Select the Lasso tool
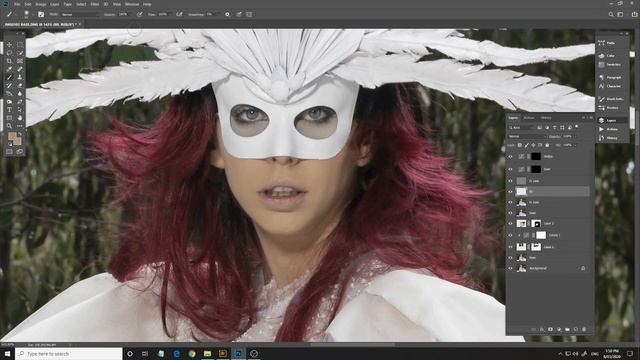640x360 pixels. pos(9,53)
